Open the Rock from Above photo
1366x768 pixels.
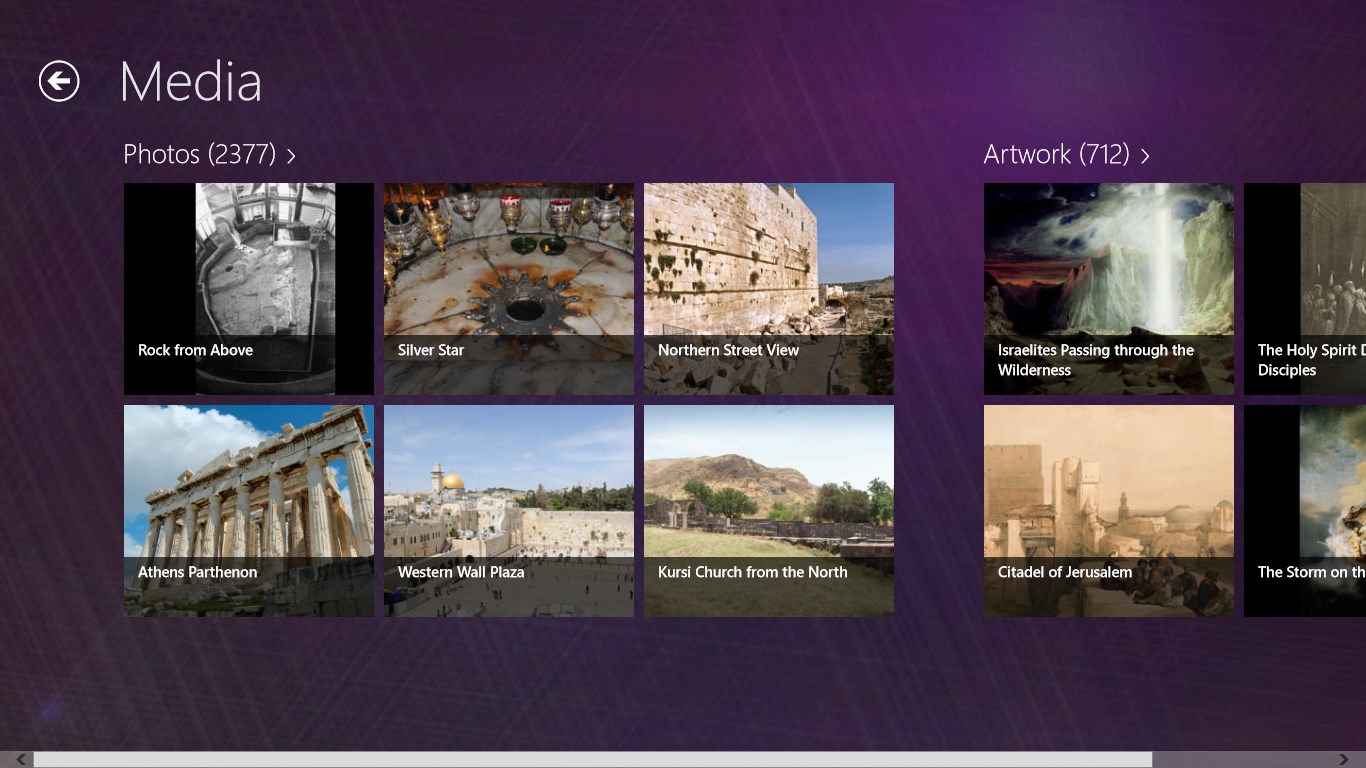point(249,289)
